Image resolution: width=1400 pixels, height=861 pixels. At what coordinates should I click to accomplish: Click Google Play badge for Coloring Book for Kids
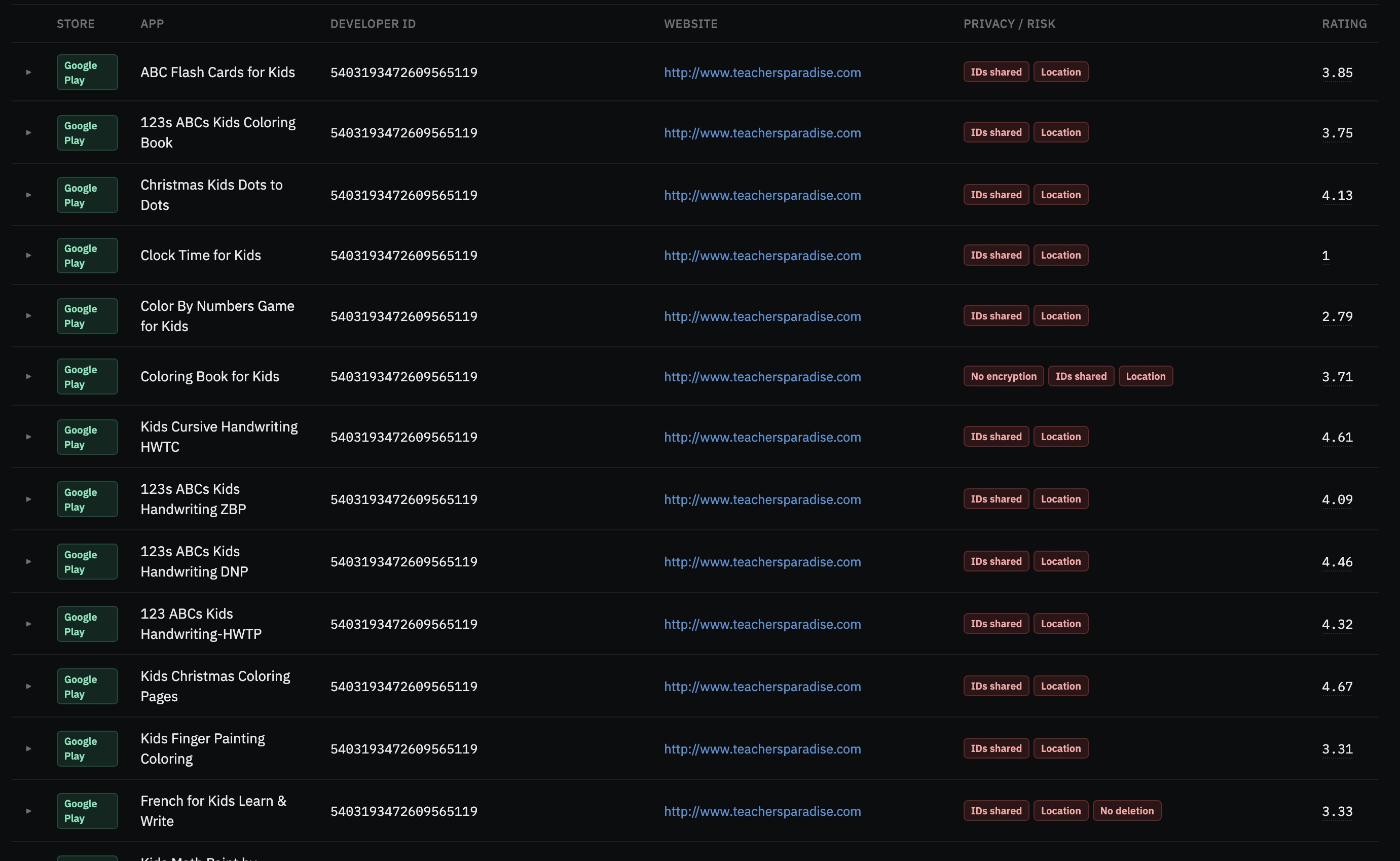(87, 376)
